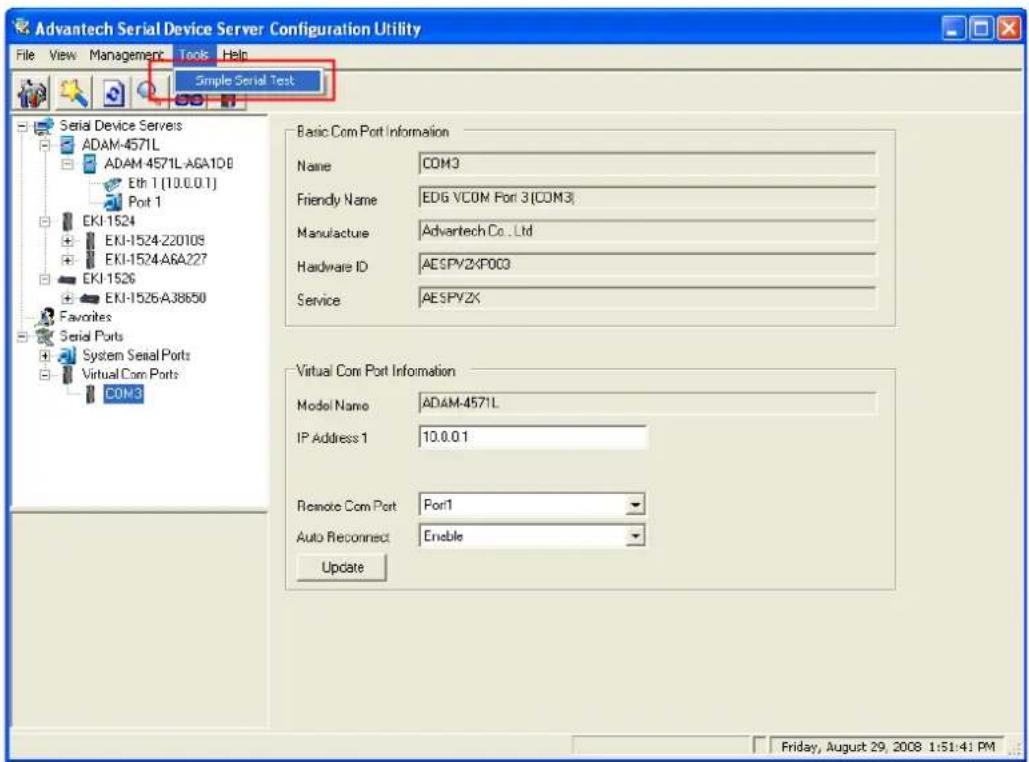The width and height of the screenshot is (1029, 762).
Task: Click the magnifier search toolbar icon
Action: pyautogui.click(x=146, y=92)
